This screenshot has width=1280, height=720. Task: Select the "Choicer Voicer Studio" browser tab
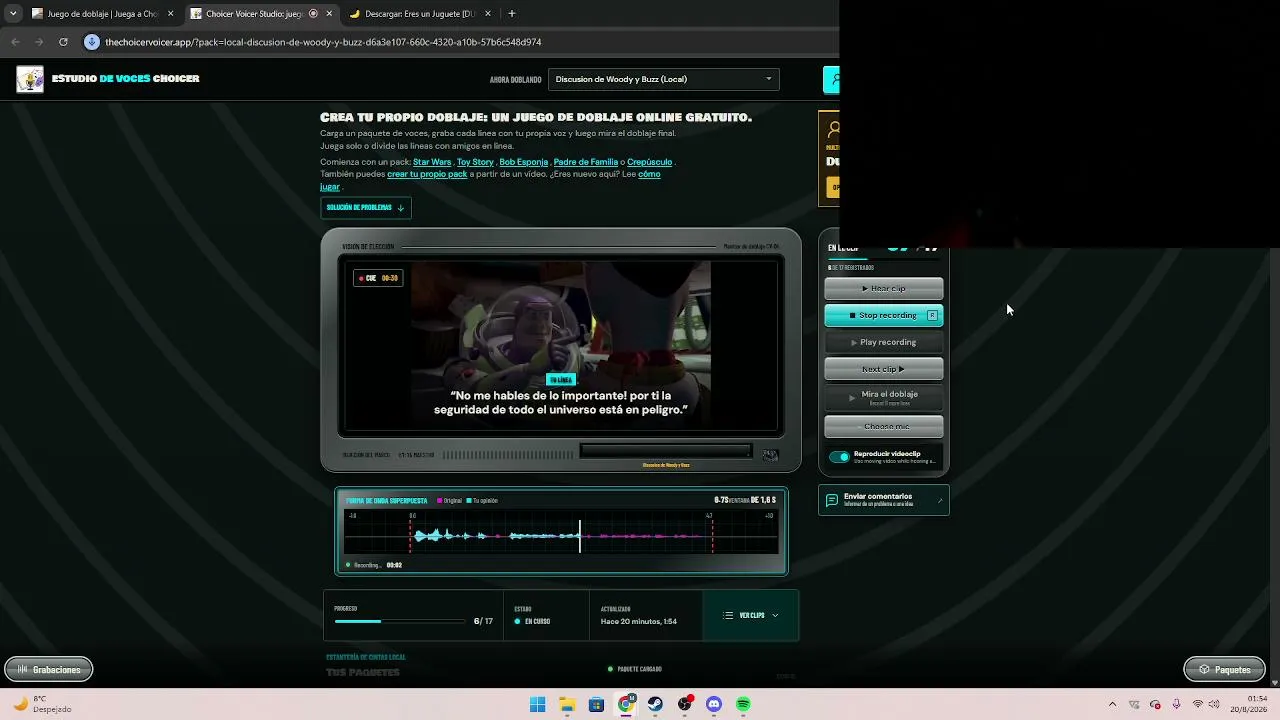(262, 14)
